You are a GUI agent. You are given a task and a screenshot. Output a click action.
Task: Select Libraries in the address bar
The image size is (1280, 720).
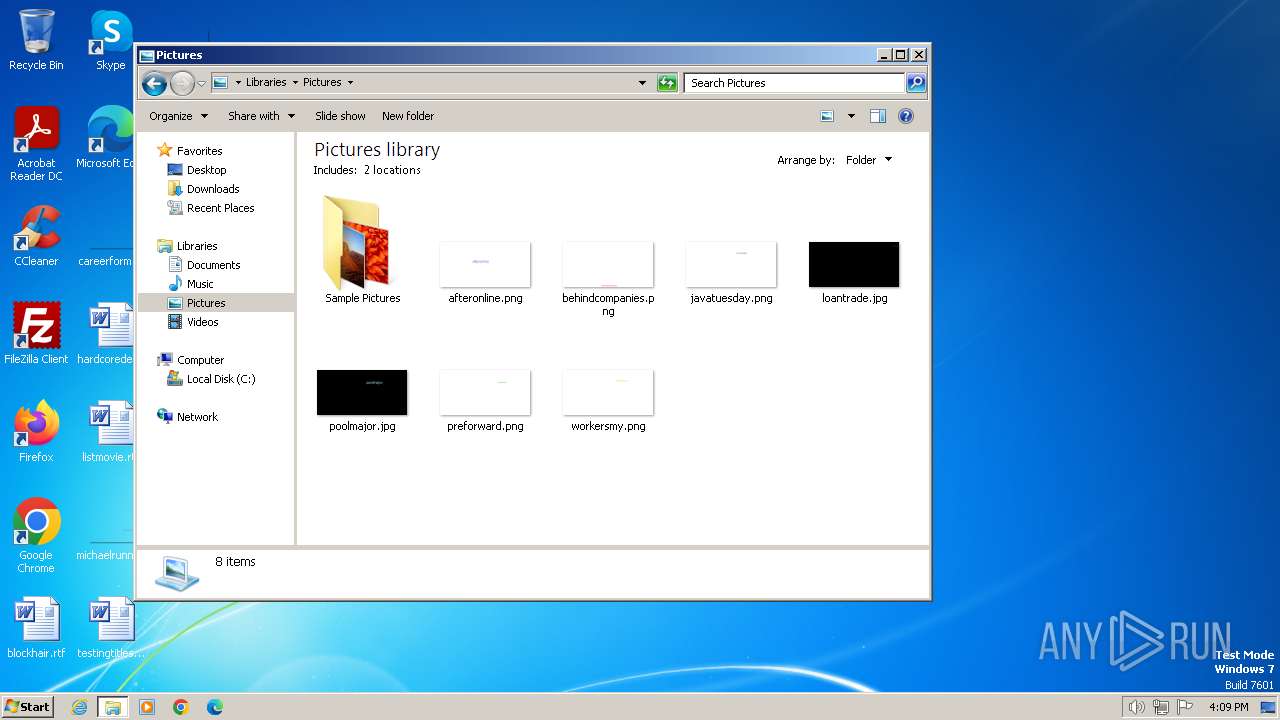tap(266, 83)
